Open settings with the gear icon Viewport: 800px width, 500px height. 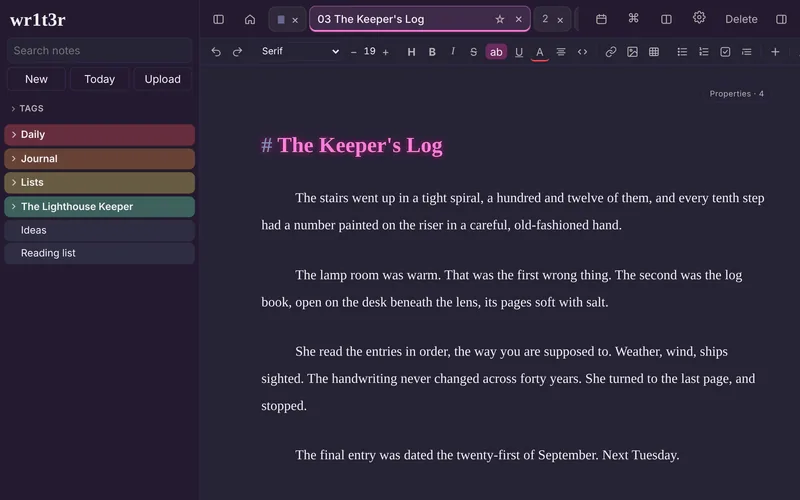tap(699, 18)
